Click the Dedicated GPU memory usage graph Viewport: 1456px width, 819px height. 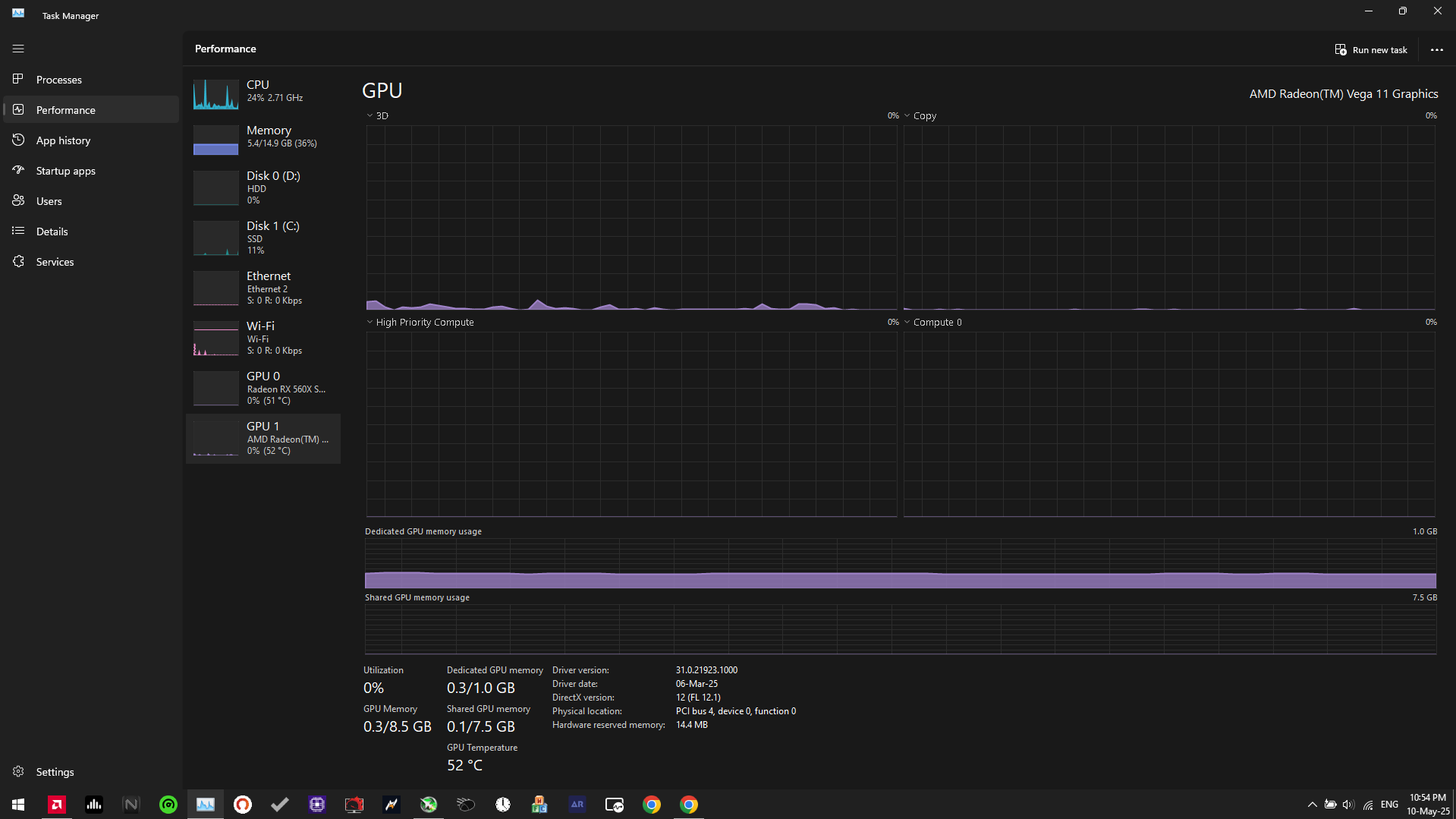tap(901, 564)
